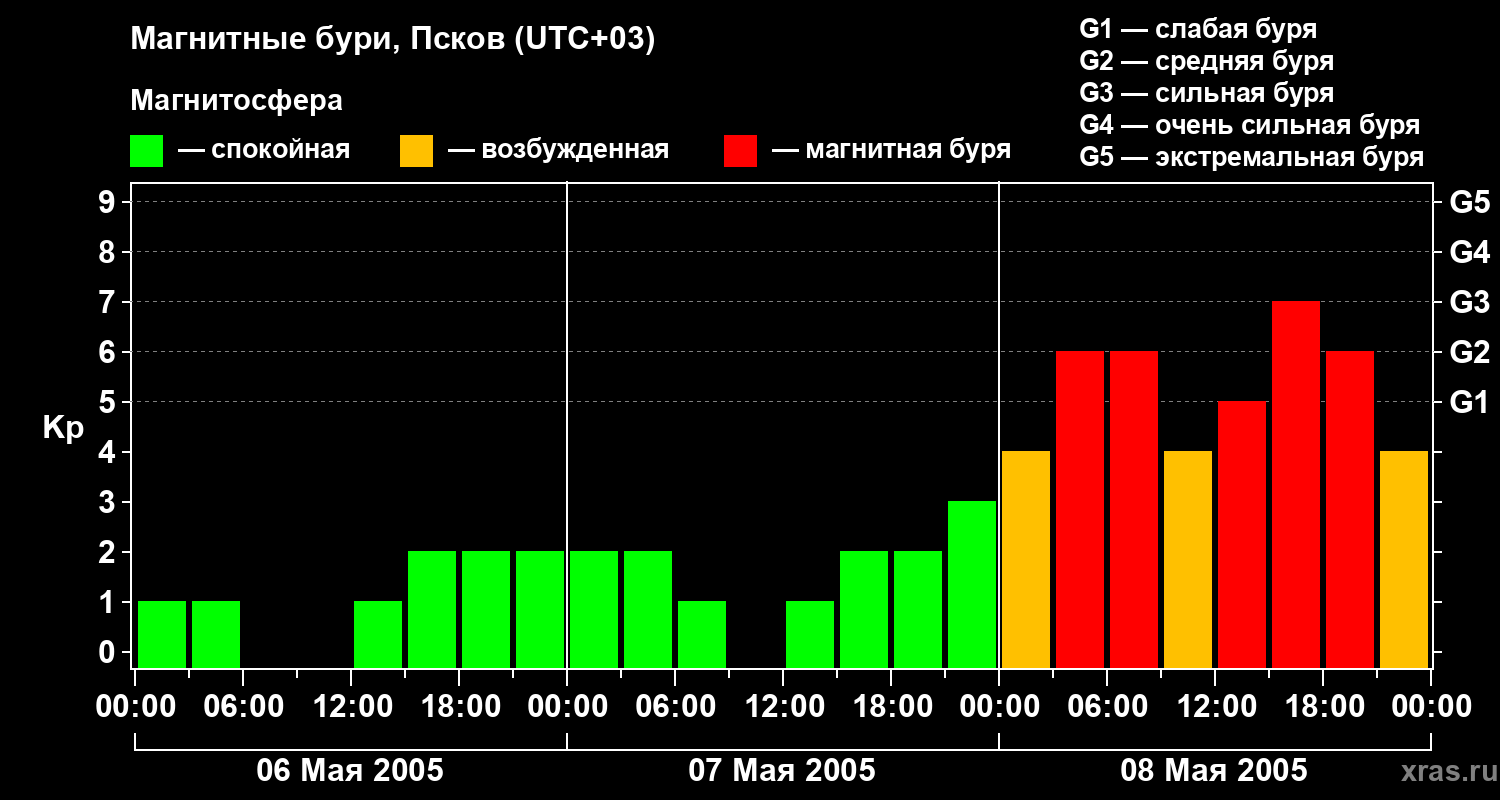Click the Kp axis value 3
This screenshot has width=1500, height=800.
pos(109,502)
